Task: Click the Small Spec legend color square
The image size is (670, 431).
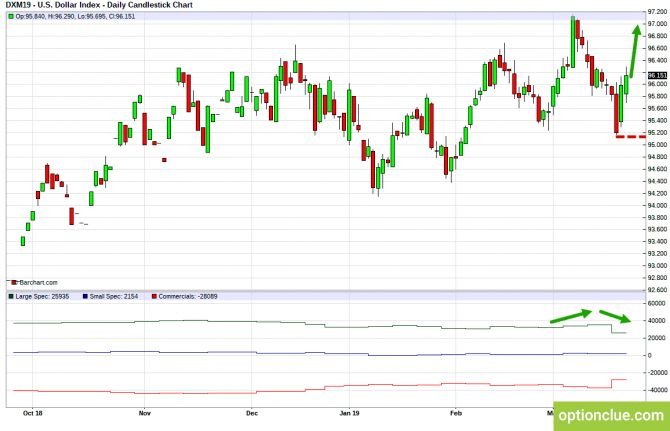Action: [85, 296]
